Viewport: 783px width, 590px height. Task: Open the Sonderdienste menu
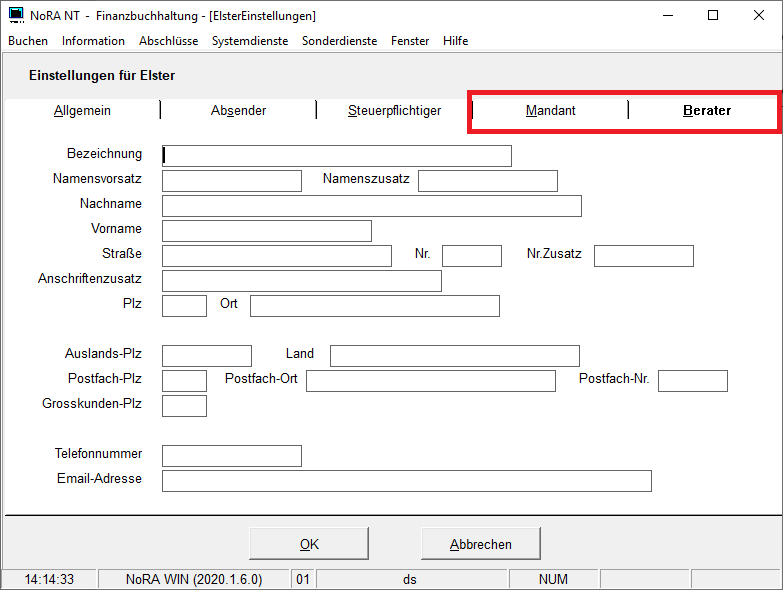pos(339,41)
